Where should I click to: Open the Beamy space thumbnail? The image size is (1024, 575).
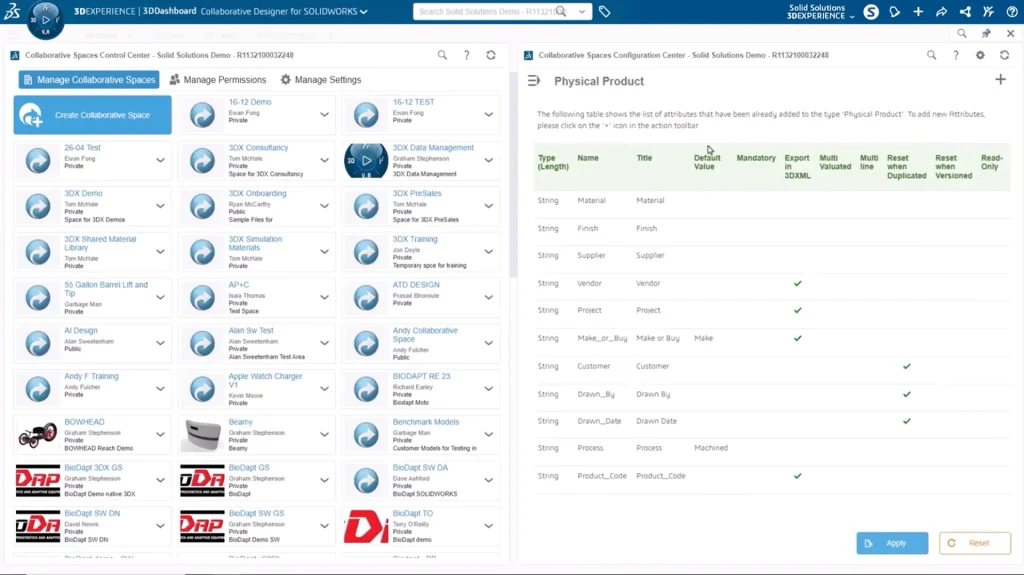(202, 435)
